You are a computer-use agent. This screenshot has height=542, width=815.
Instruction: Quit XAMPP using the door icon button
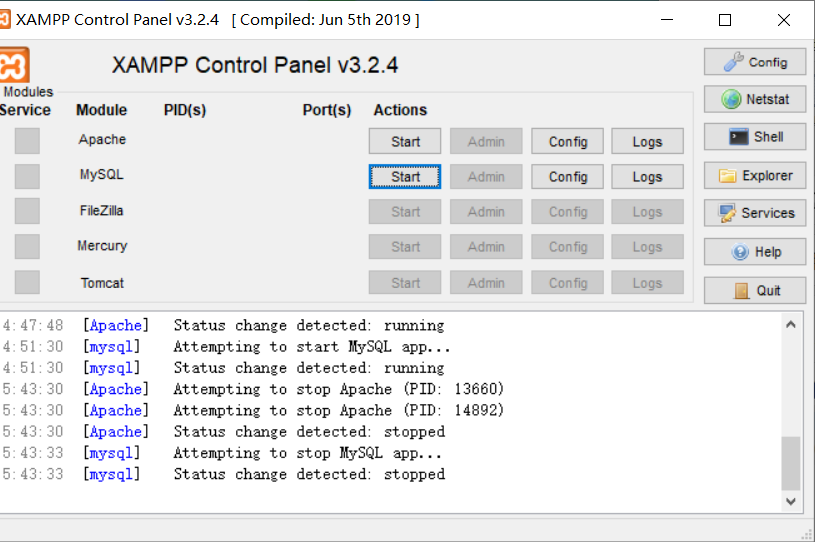(x=755, y=290)
